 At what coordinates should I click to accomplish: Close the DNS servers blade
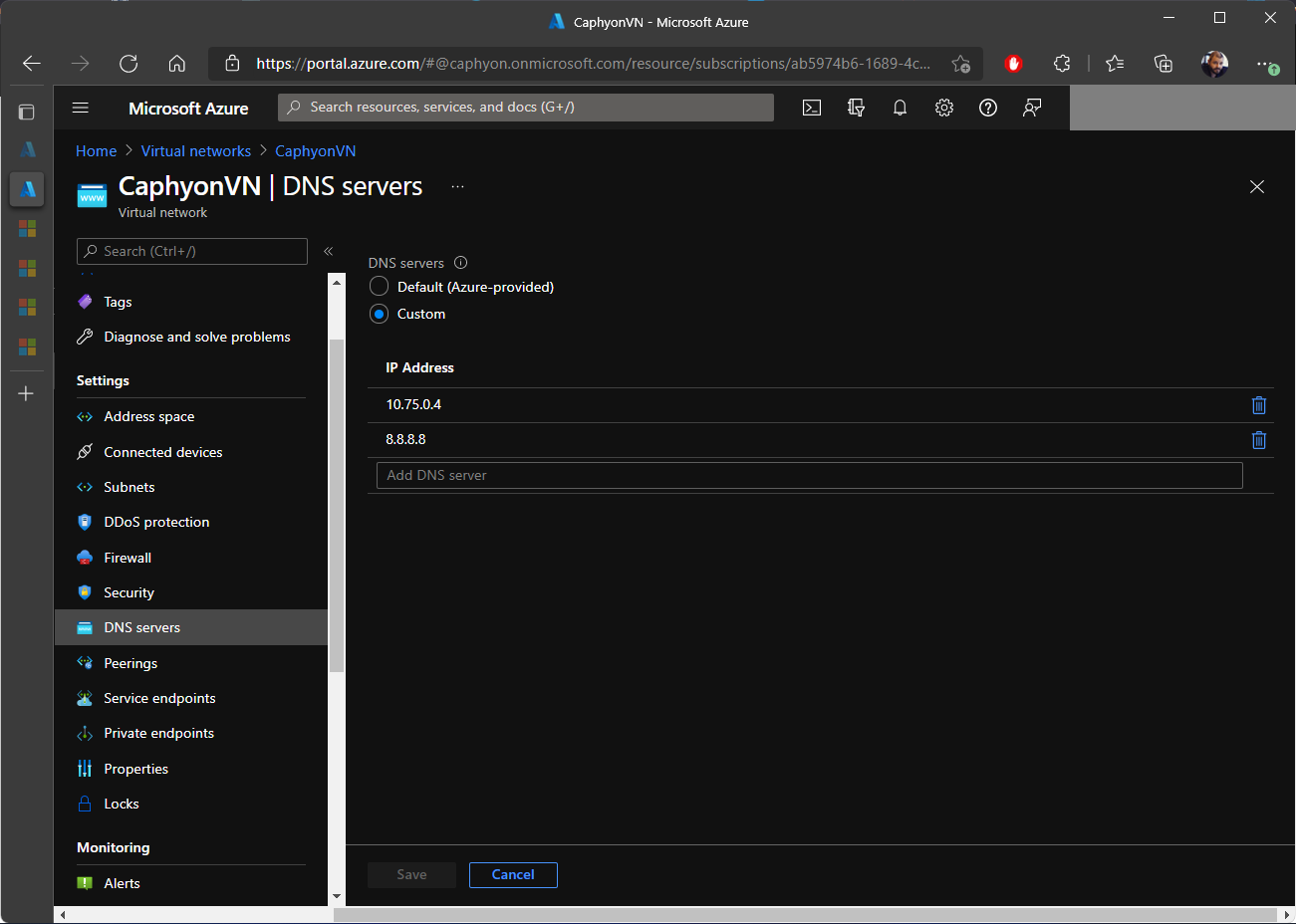1257,186
